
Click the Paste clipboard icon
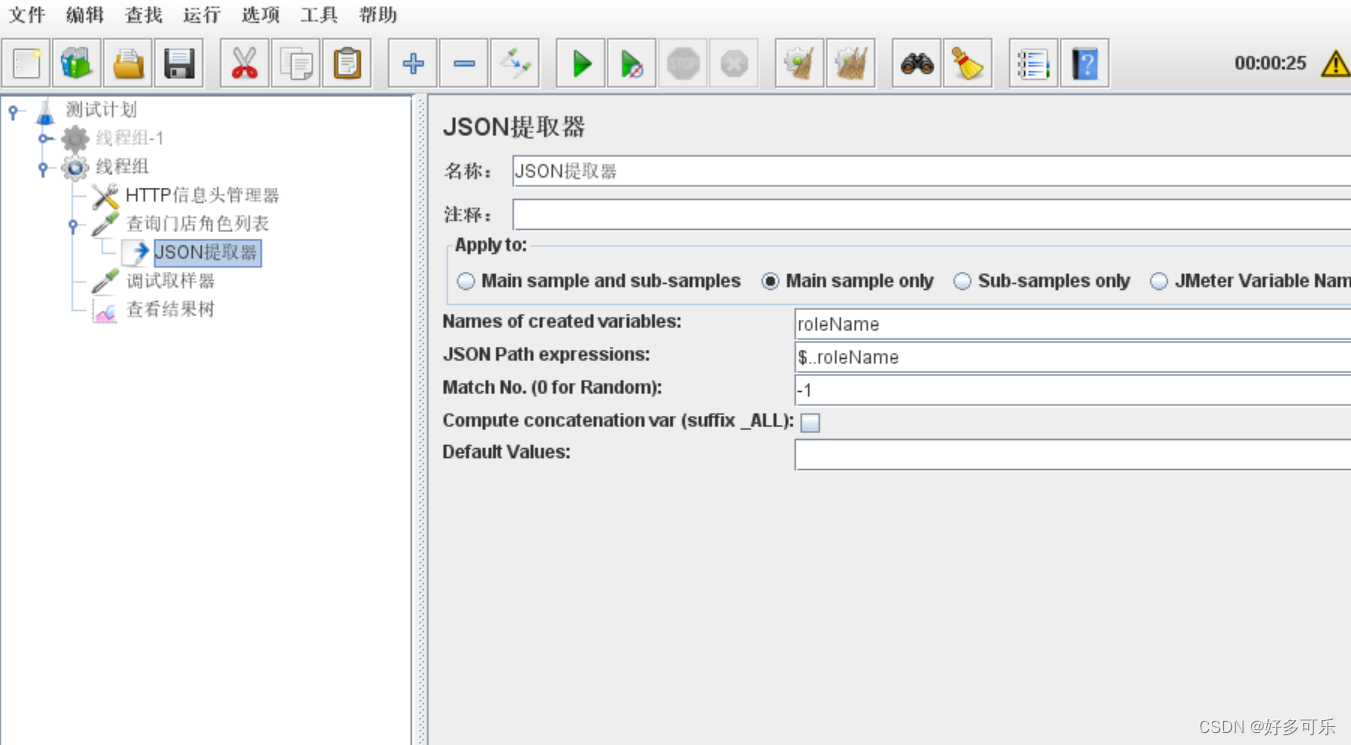click(347, 64)
